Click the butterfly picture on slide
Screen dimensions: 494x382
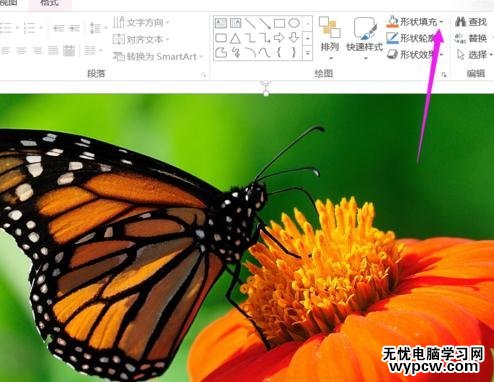(247, 238)
